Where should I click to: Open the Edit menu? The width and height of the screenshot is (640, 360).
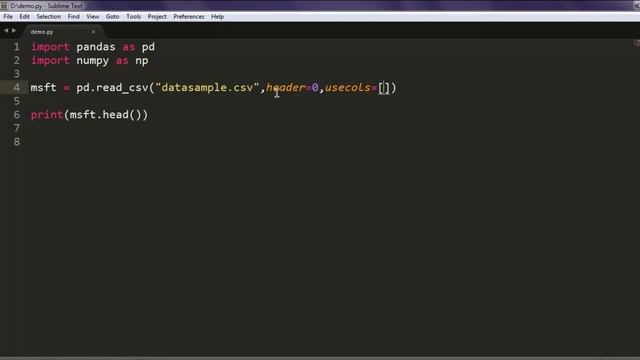[x=24, y=17]
